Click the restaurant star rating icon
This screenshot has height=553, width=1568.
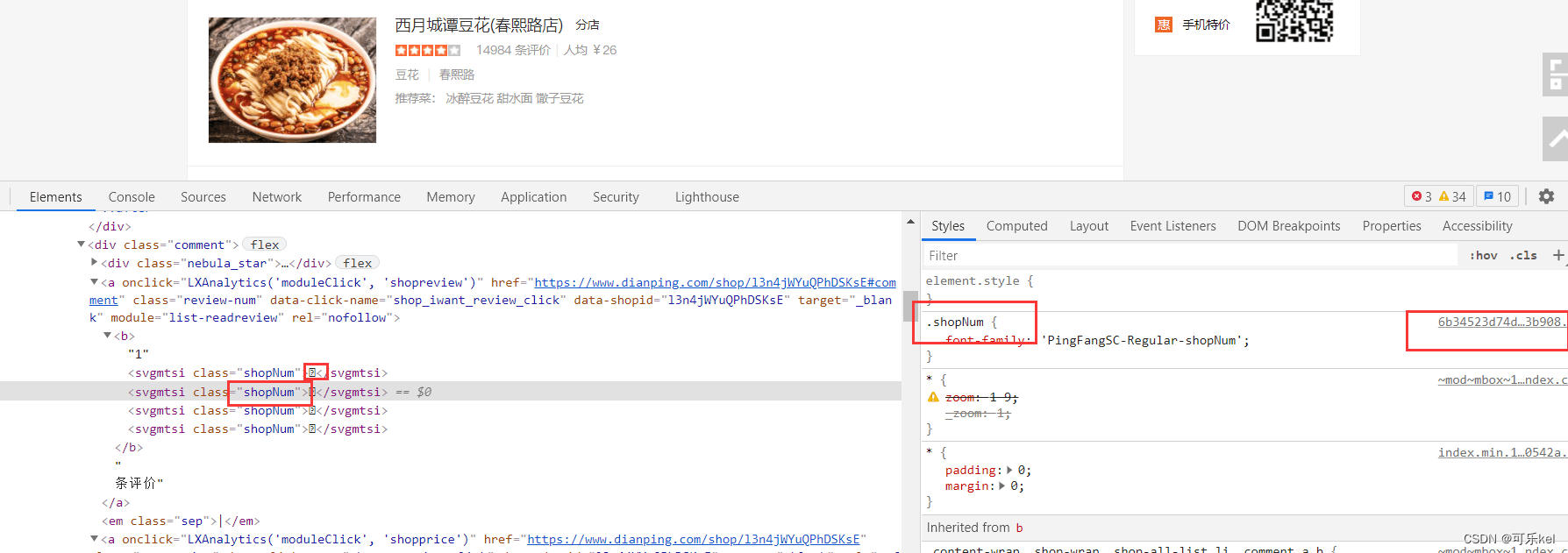coord(427,50)
